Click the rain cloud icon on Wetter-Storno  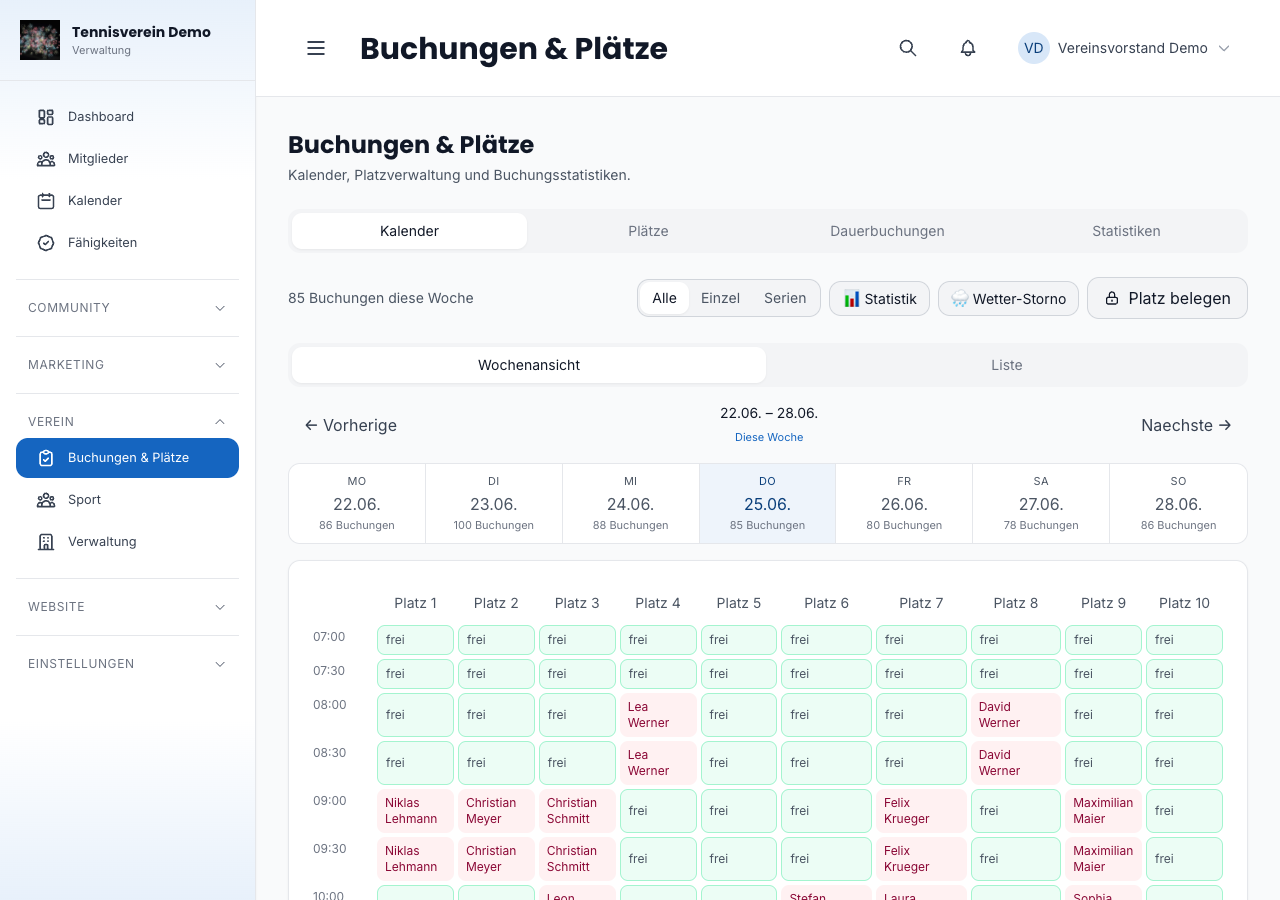pyautogui.click(x=960, y=299)
